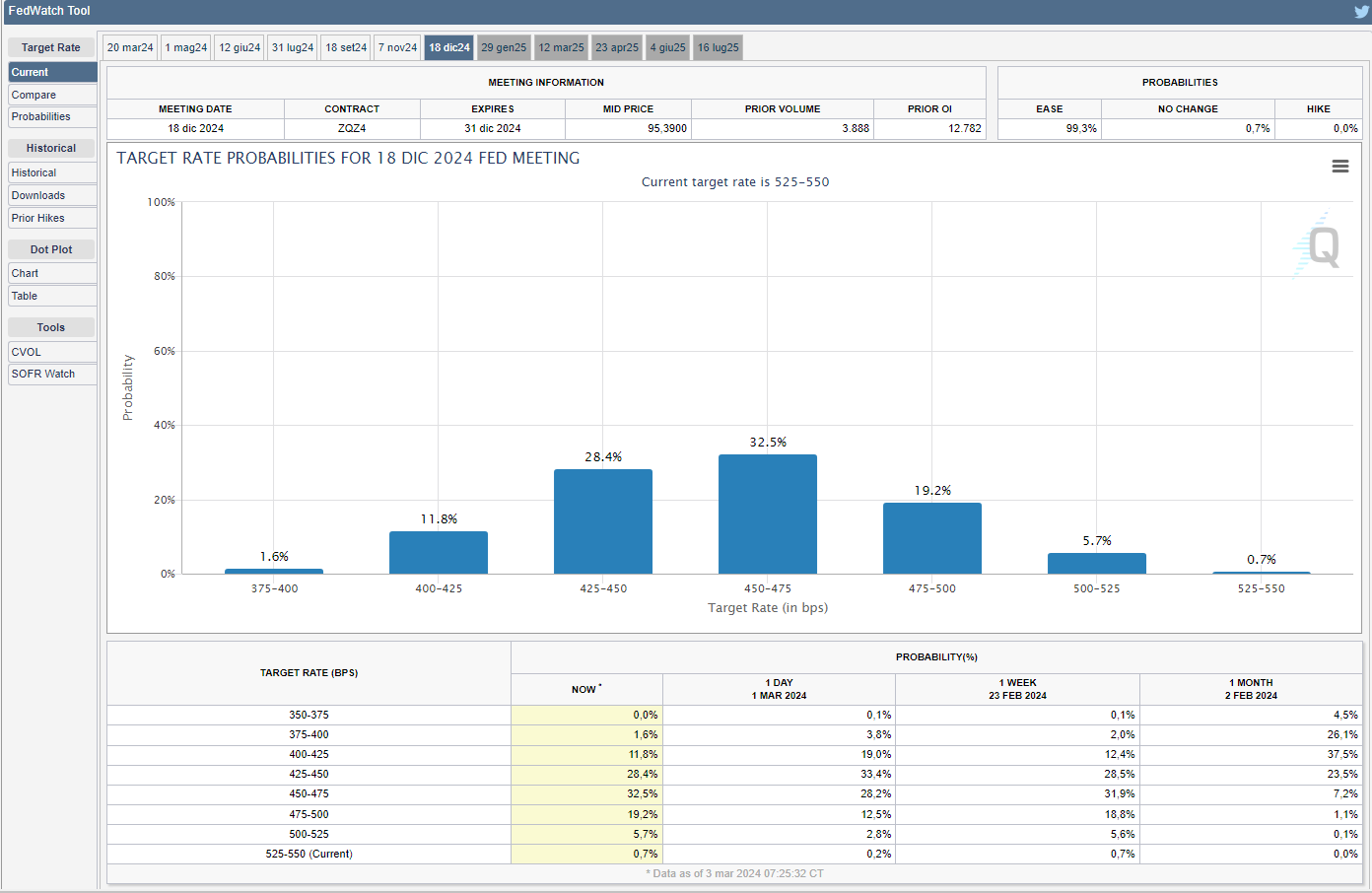This screenshot has height=893, width=1372.
Task: Go to Downloads in sidebar
Action: click(52, 195)
